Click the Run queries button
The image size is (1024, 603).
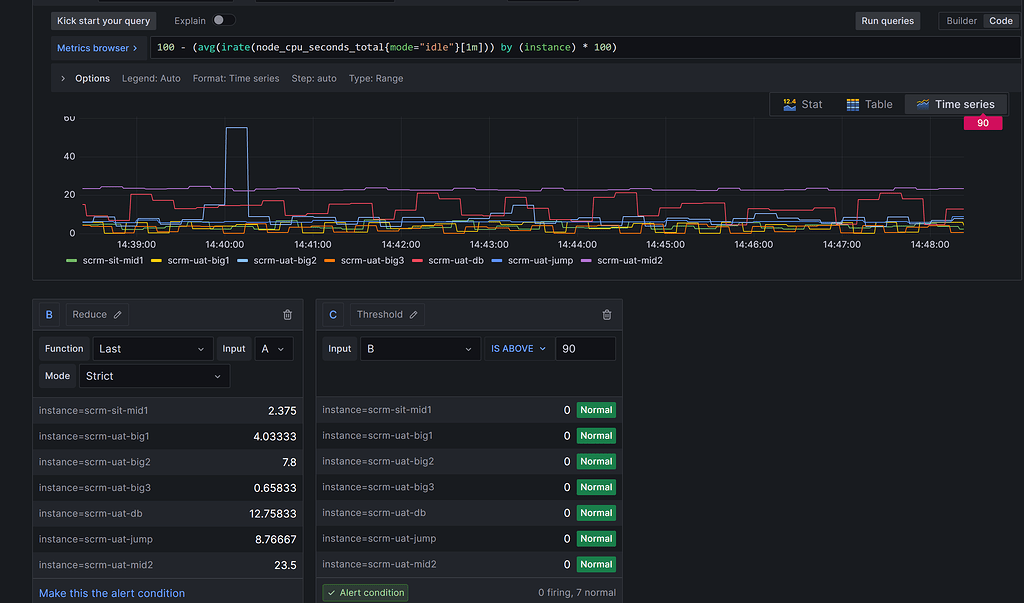887,20
